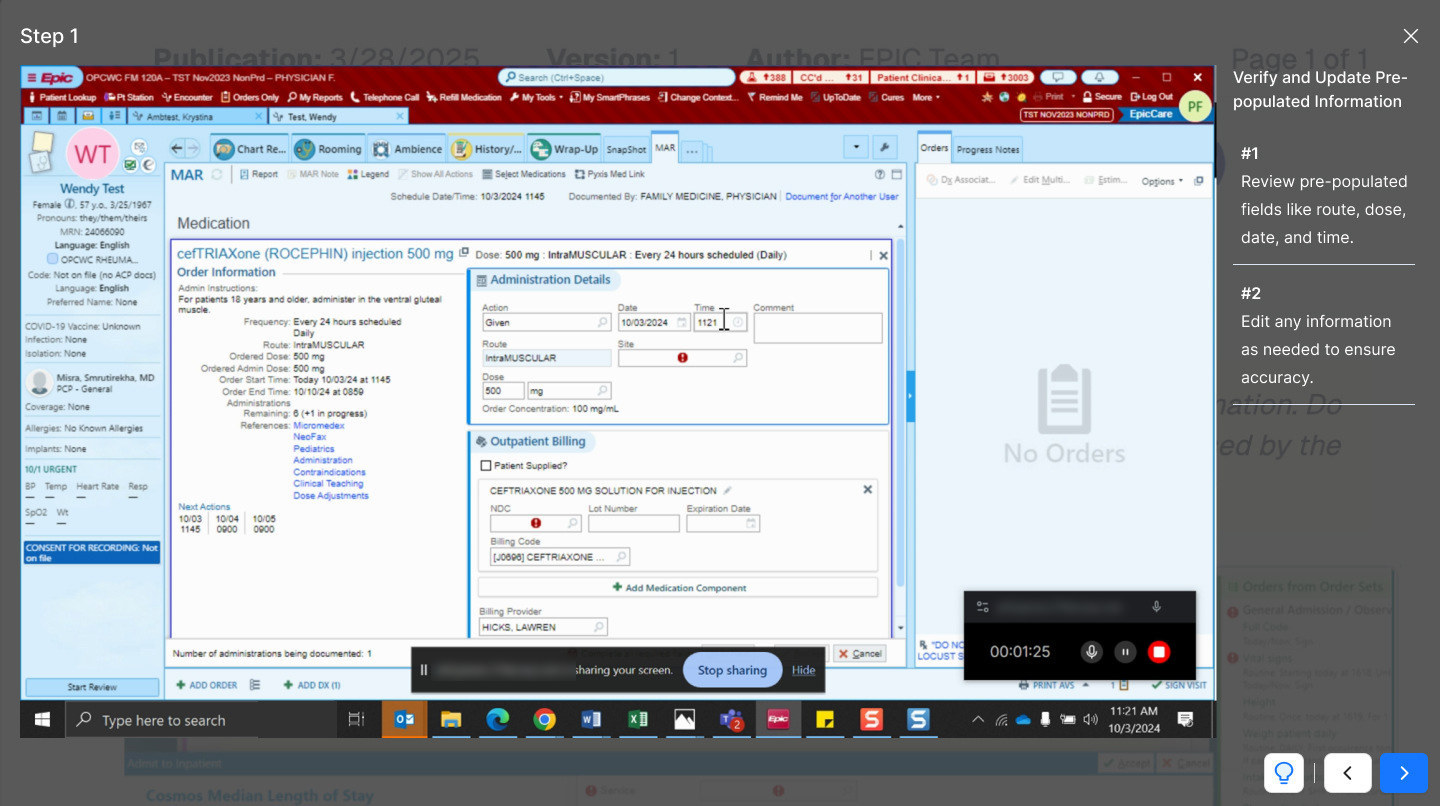Image resolution: width=1440 pixels, height=806 pixels.
Task: Pause the screen recording
Action: pos(1125,652)
